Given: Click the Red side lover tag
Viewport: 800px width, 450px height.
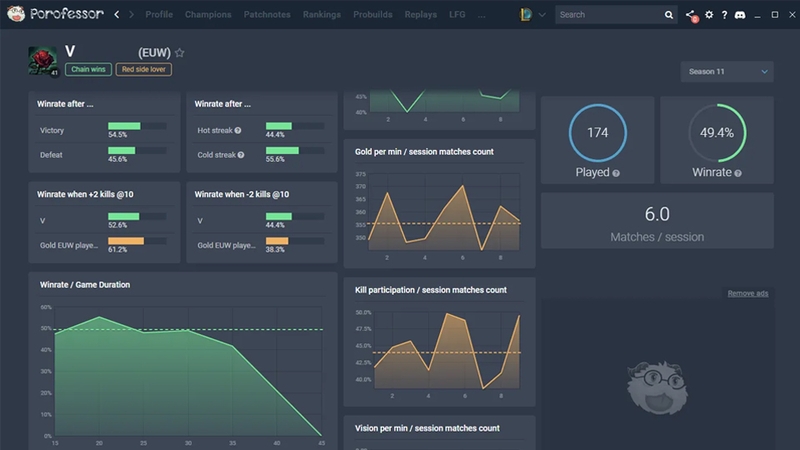Looking at the screenshot, I should (x=143, y=69).
